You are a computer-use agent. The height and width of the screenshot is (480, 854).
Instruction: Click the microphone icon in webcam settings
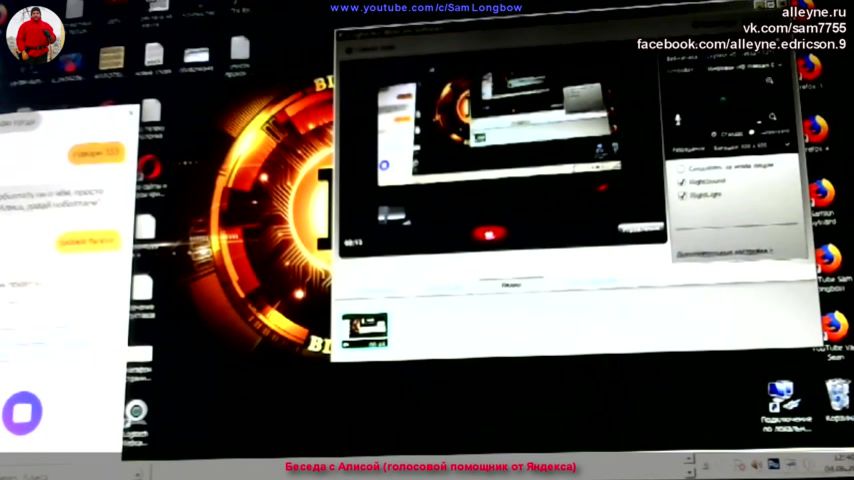(x=677, y=119)
